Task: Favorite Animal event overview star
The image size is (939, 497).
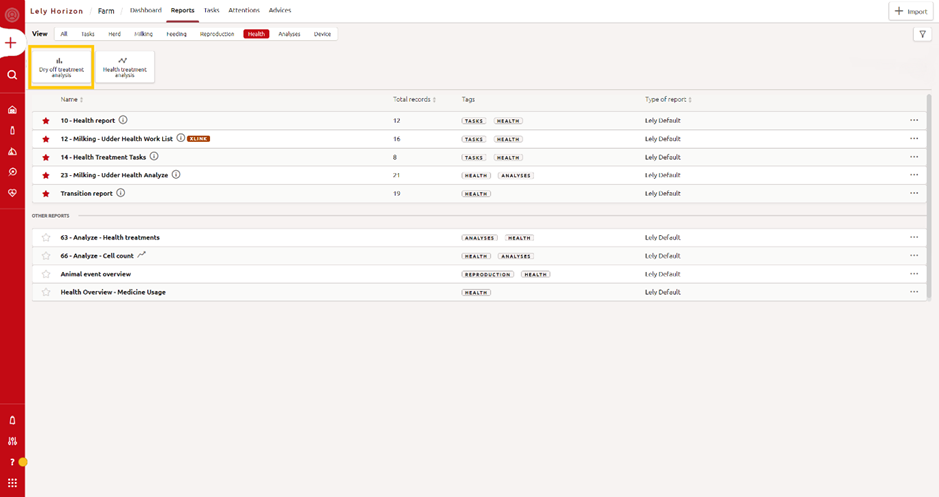Action: pyautogui.click(x=46, y=274)
